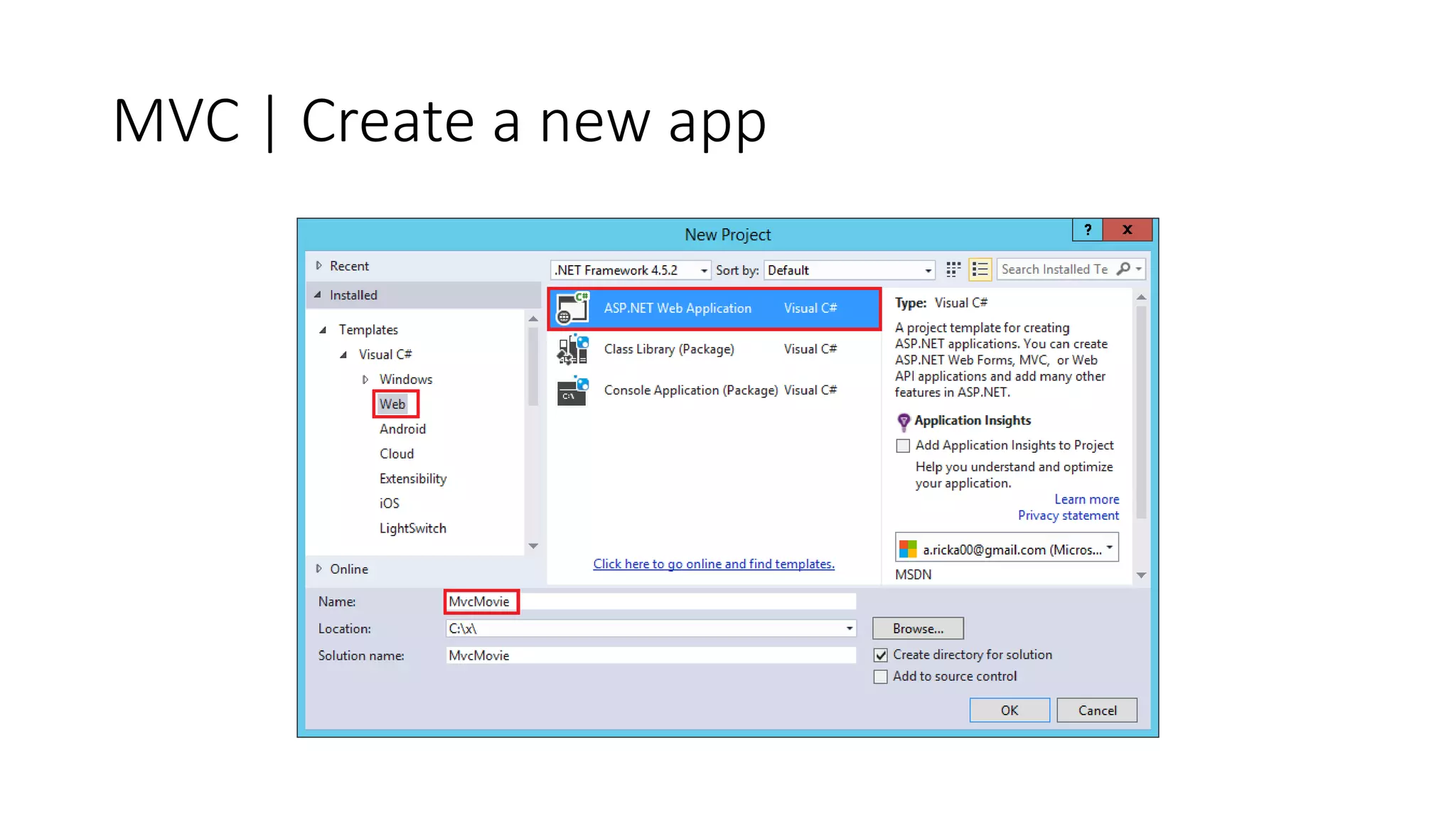The height and width of the screenshot is (819, 1456).
Task: Click the Console Application (Package) label
Action: point(691,390)
